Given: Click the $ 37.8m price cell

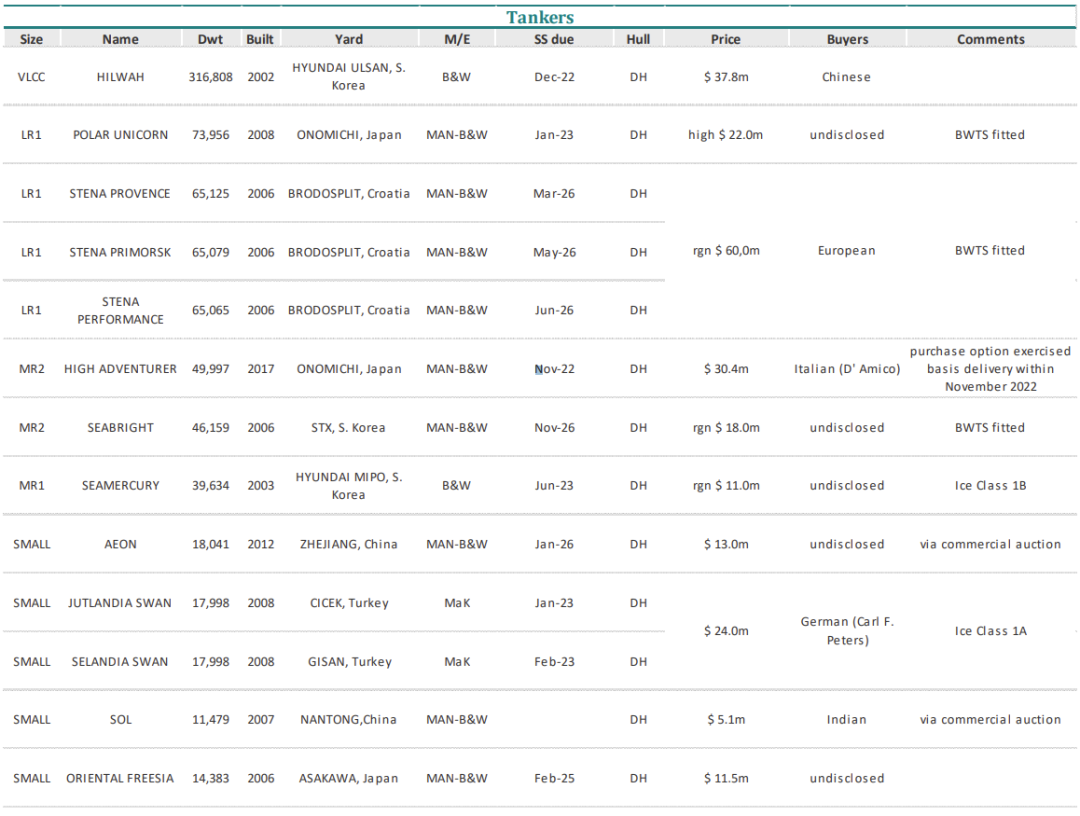Looking at the screenshot, I should 725,77.
